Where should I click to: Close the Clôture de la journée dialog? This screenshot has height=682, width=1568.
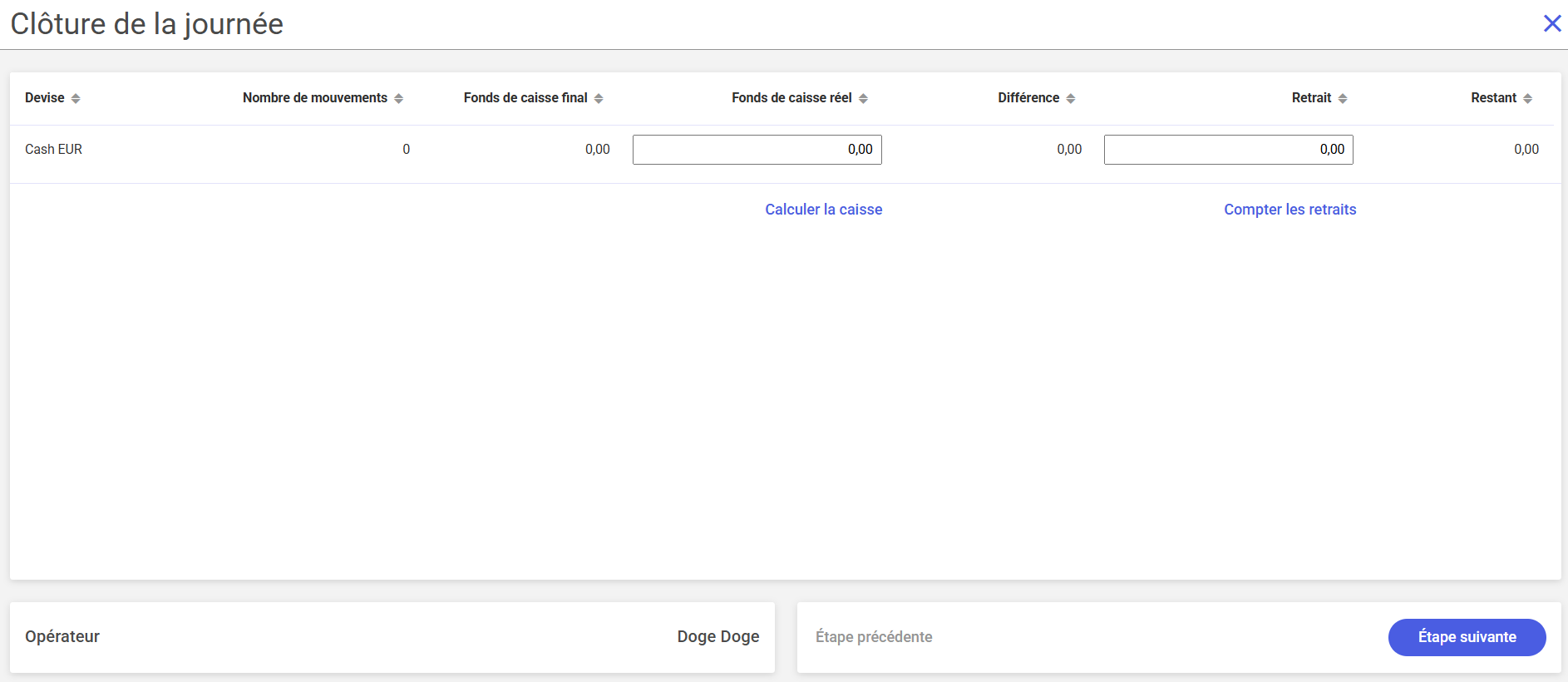click(1551, 23)
